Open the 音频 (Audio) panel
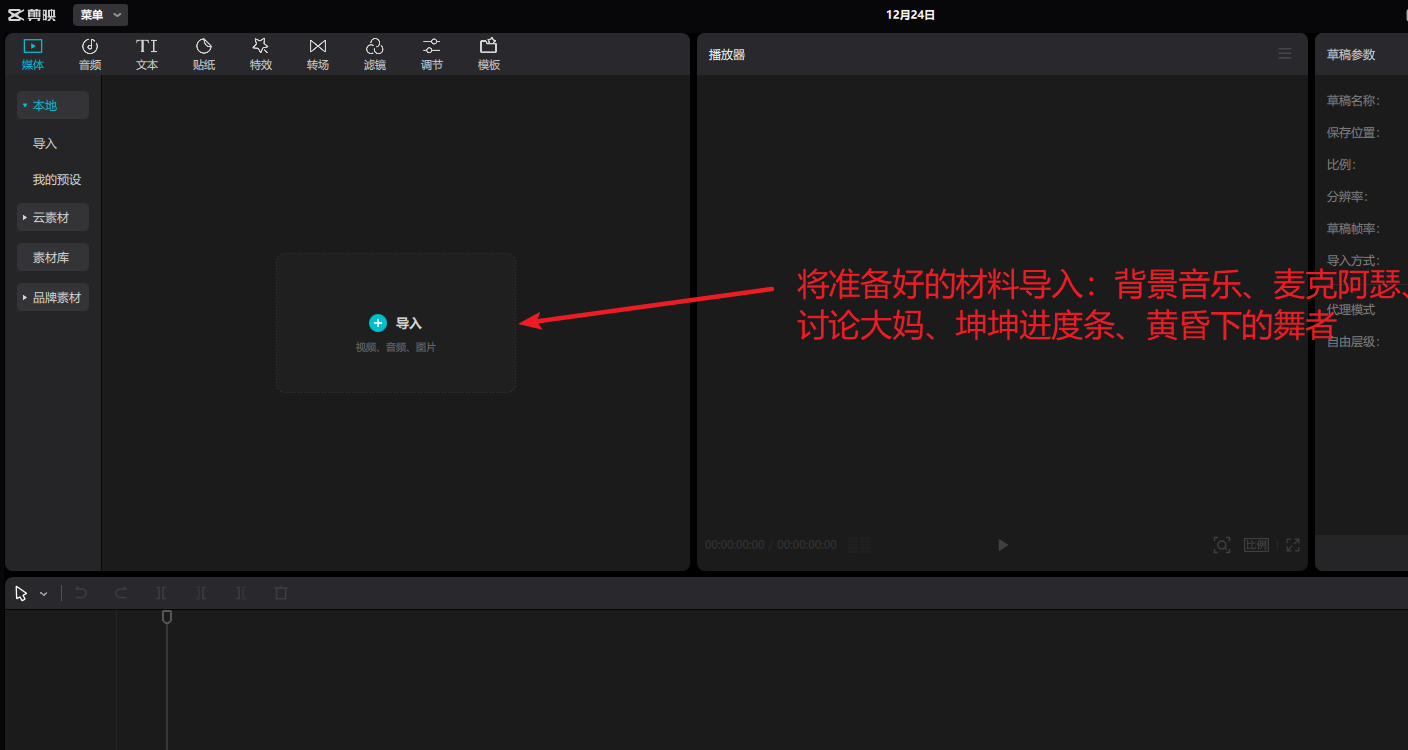The height and width of the screenshot is (750, 1408). [x=90, y=54]
